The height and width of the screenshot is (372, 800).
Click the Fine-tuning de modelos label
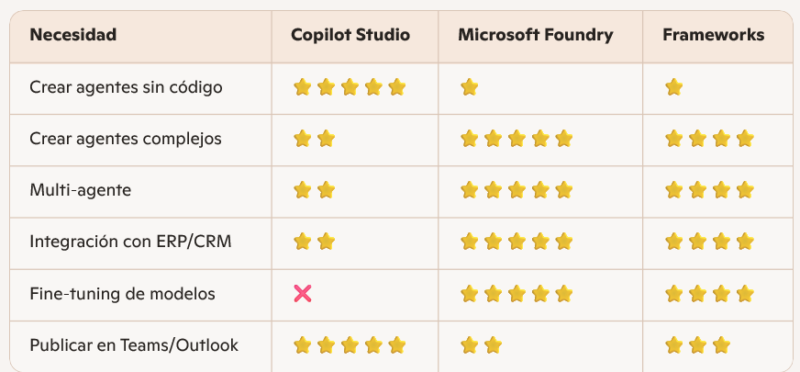point(122,294)
